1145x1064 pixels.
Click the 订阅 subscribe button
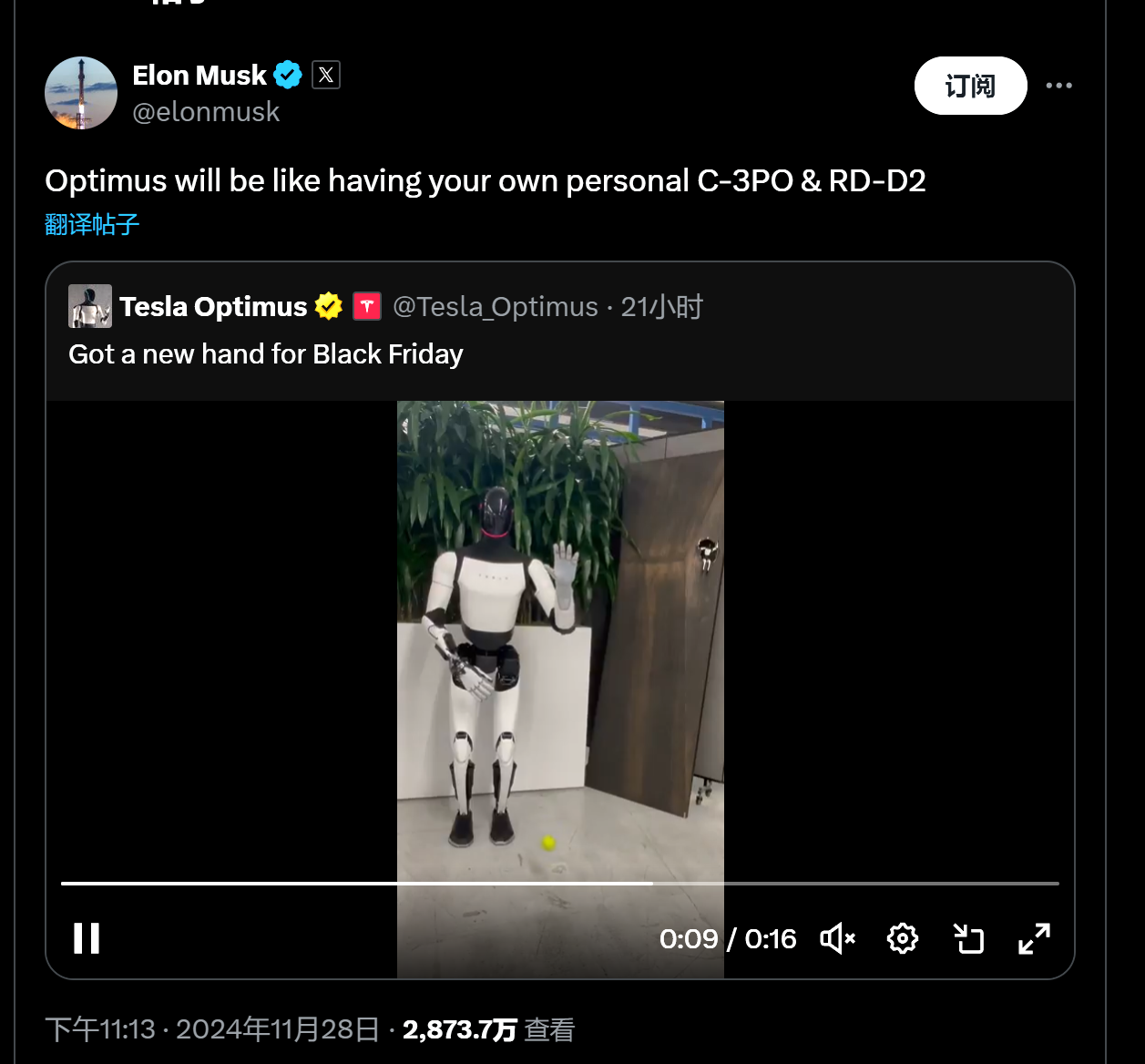pos(970,86)
